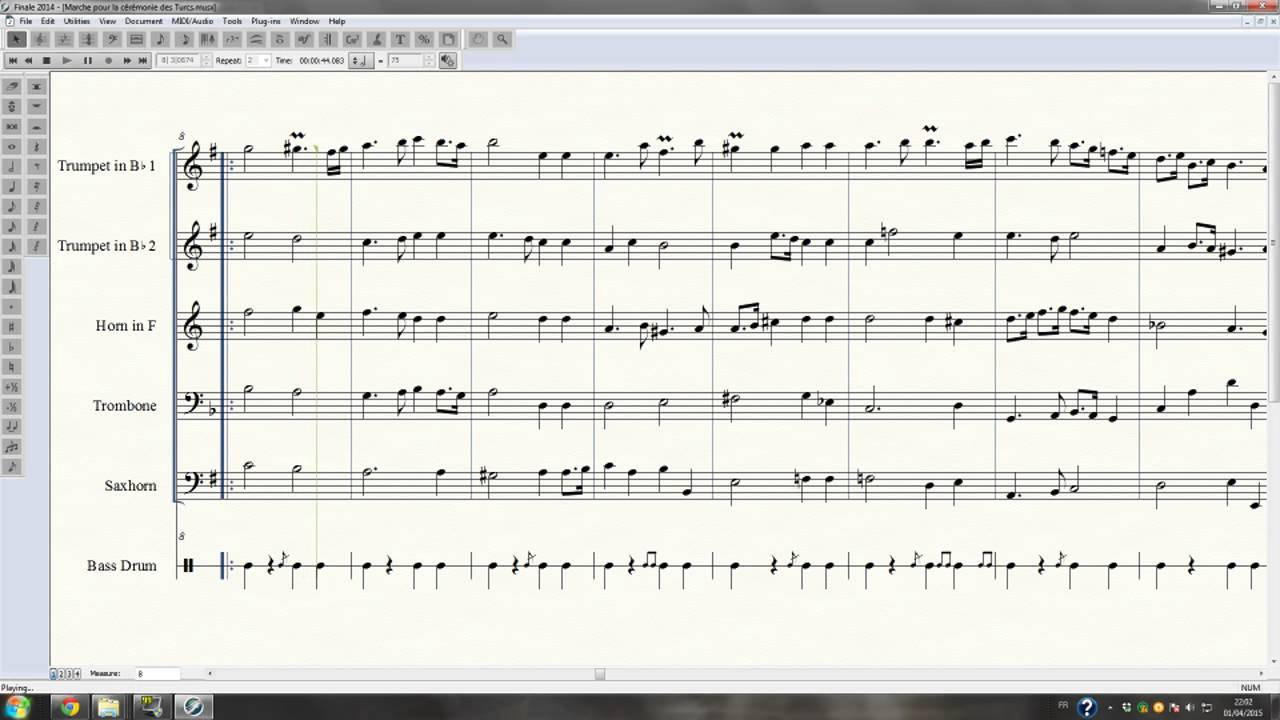Screen dimensions: 1280x720
Task: Choose the whole rest in rests palette
Action: tap(37, 105)
